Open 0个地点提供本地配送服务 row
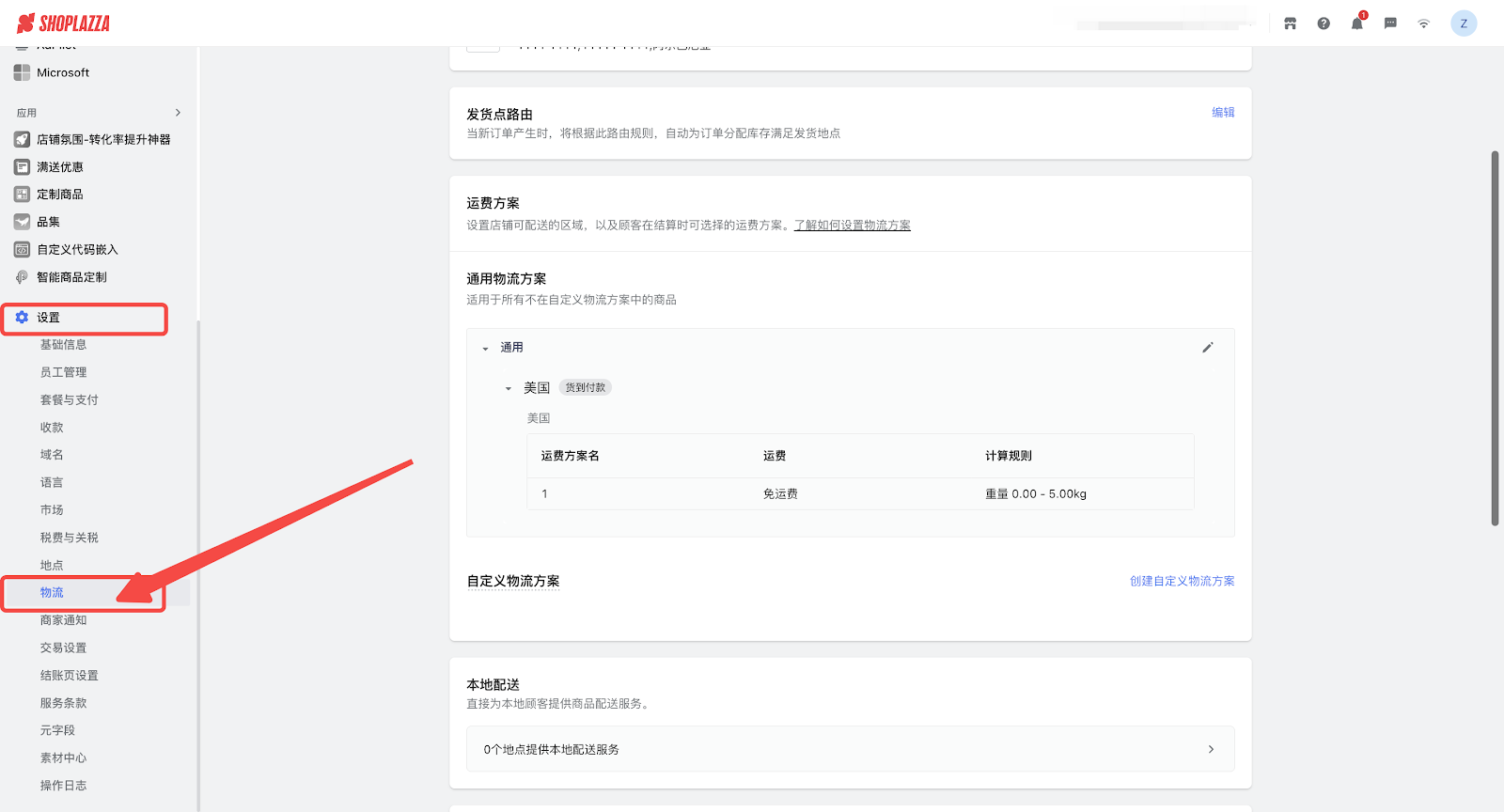Viewport: 1504px width, 812px height. tap(850, 749)
